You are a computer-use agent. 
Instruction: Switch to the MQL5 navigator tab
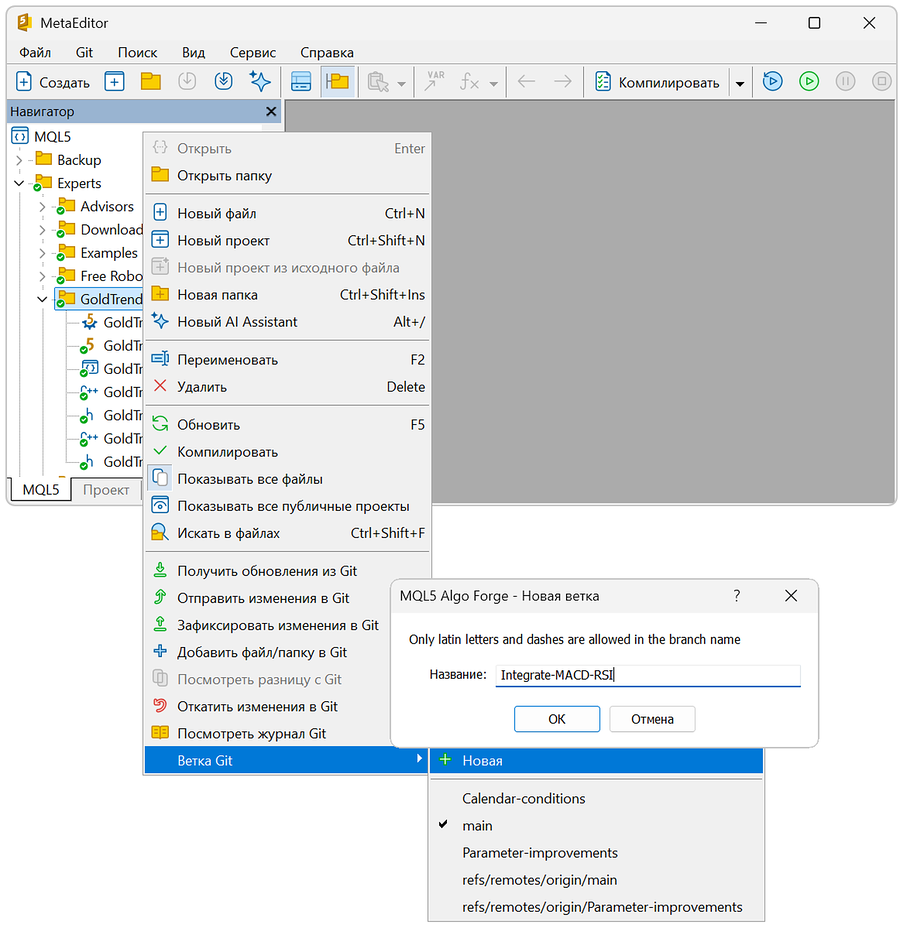click(41, 489)
